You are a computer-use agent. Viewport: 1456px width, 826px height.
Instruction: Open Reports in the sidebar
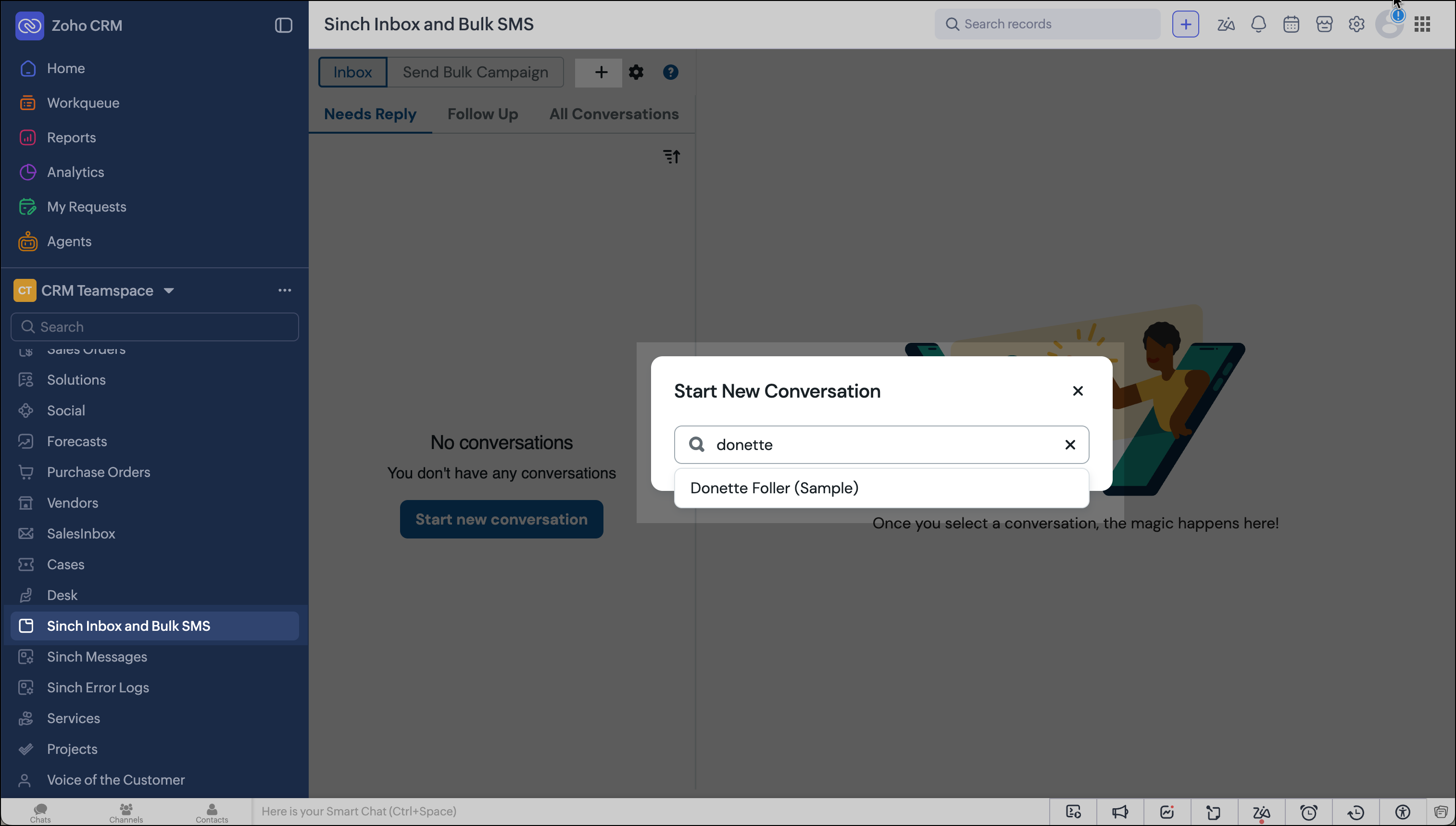tap(71, 138)
